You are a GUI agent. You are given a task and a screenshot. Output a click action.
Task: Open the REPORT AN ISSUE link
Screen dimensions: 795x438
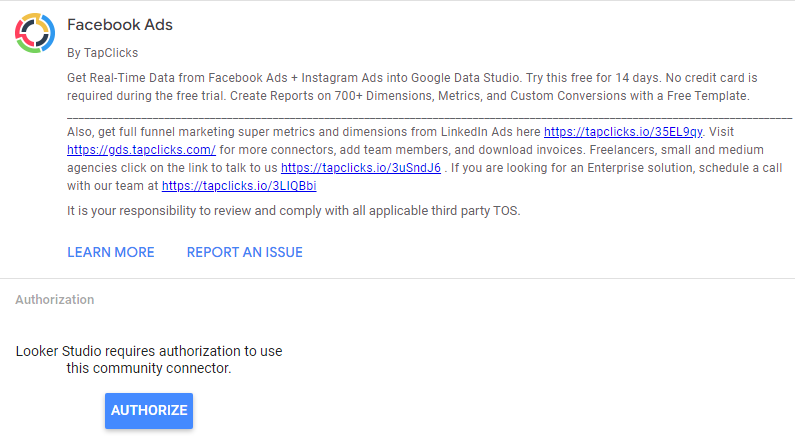244,252
